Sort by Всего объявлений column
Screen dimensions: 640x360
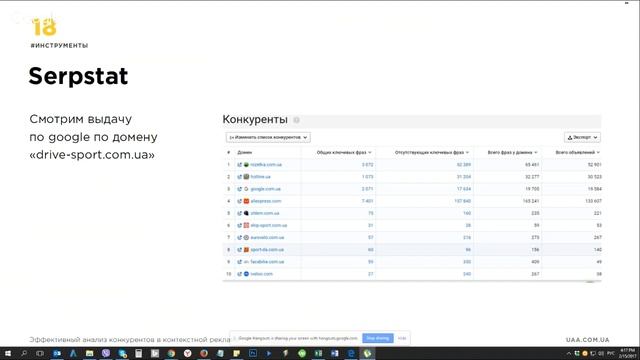coord(578,152)
